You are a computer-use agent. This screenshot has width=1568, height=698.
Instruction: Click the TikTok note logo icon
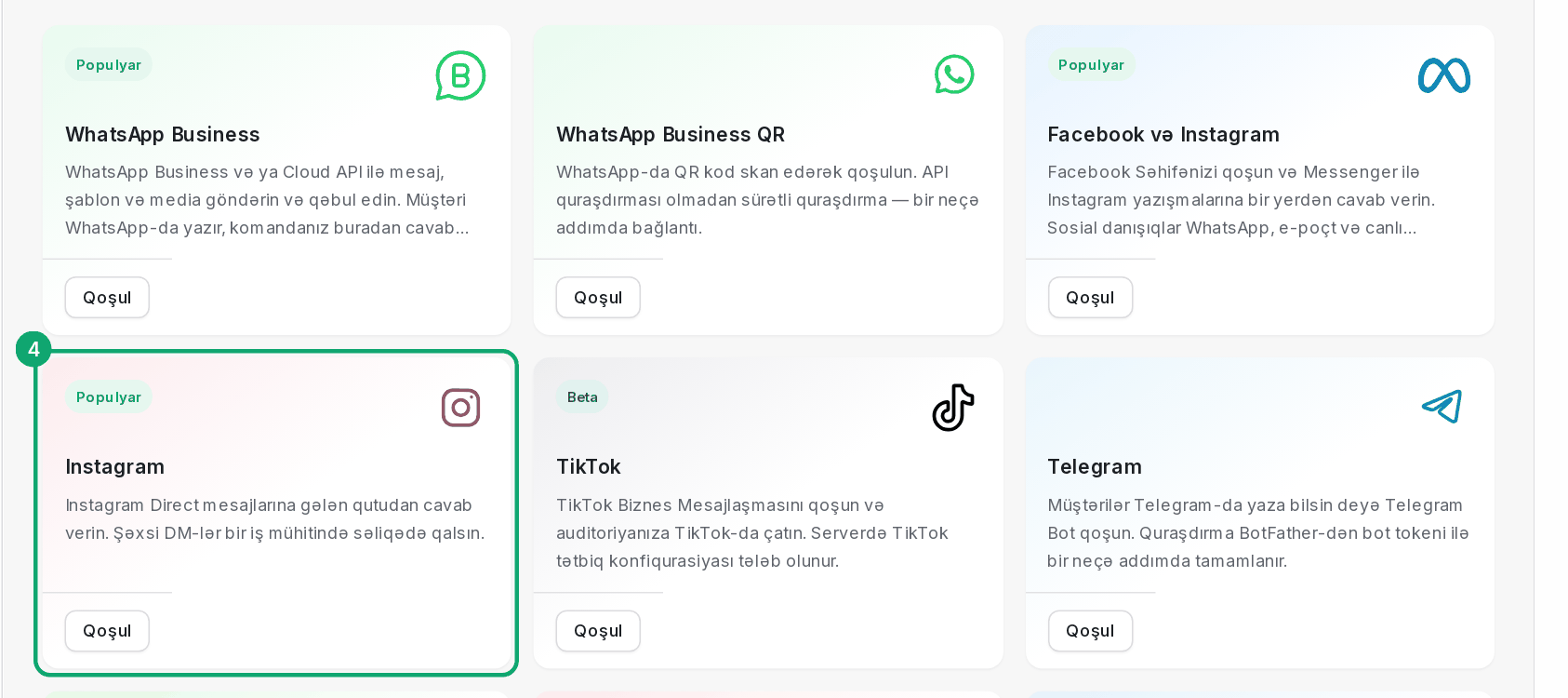(x=953, y=408)
